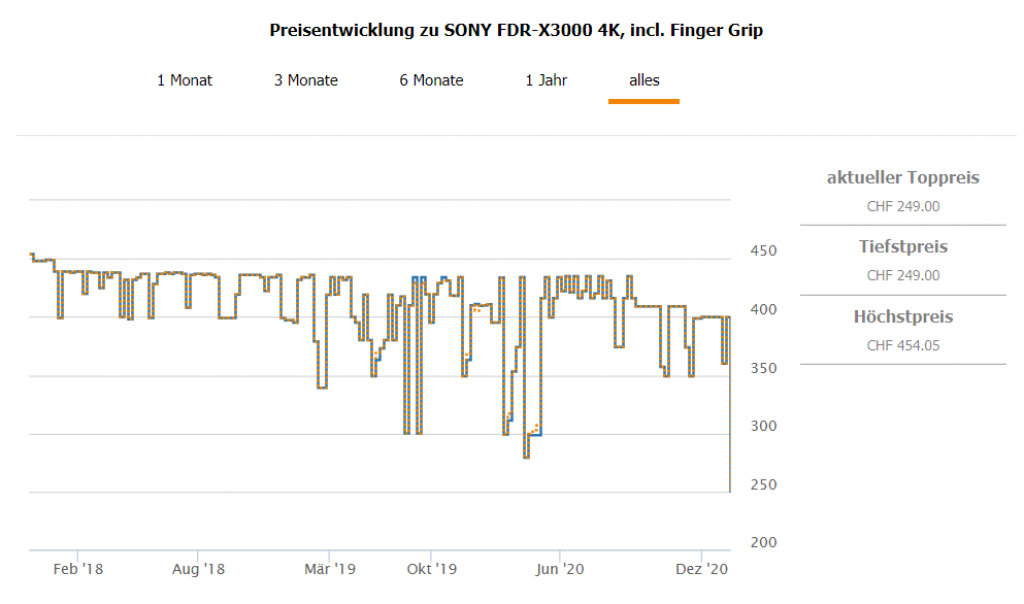This screenshot has width=1024, height=604.
Task: Select the CHF 454.05 highest price value
Action: tap(903, 346)
